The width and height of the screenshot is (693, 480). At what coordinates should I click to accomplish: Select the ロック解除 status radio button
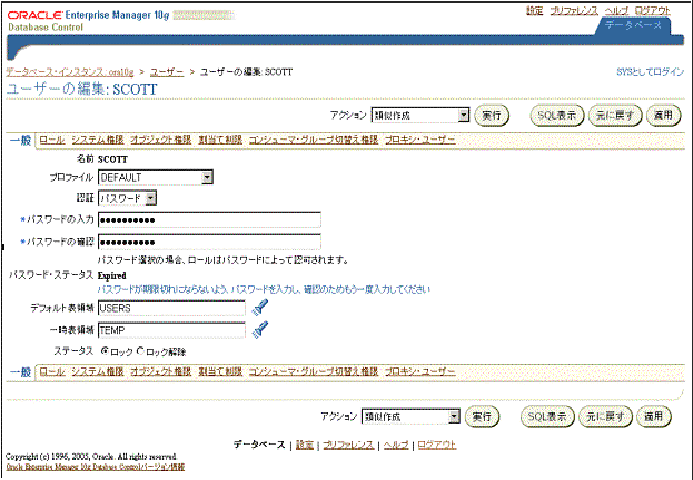pos(141,351)
